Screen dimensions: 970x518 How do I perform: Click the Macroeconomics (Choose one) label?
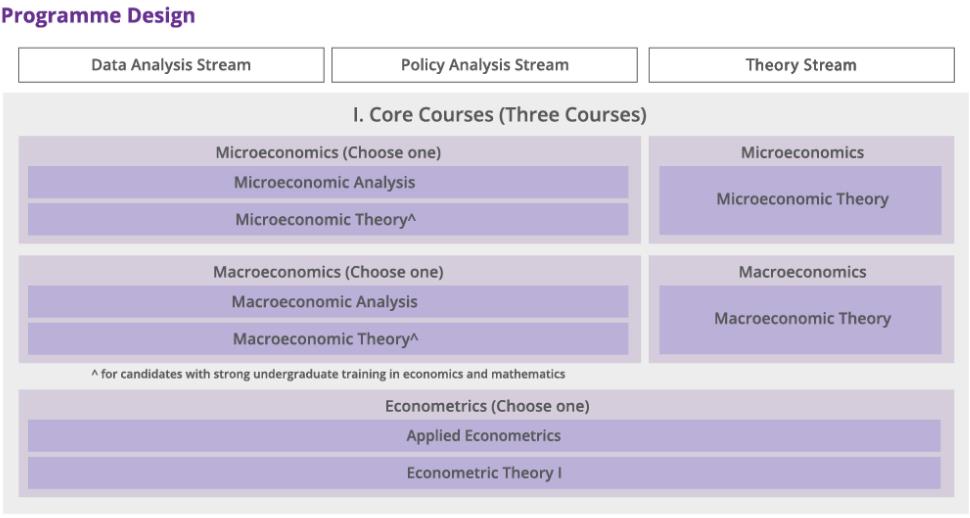pos(328,271)
